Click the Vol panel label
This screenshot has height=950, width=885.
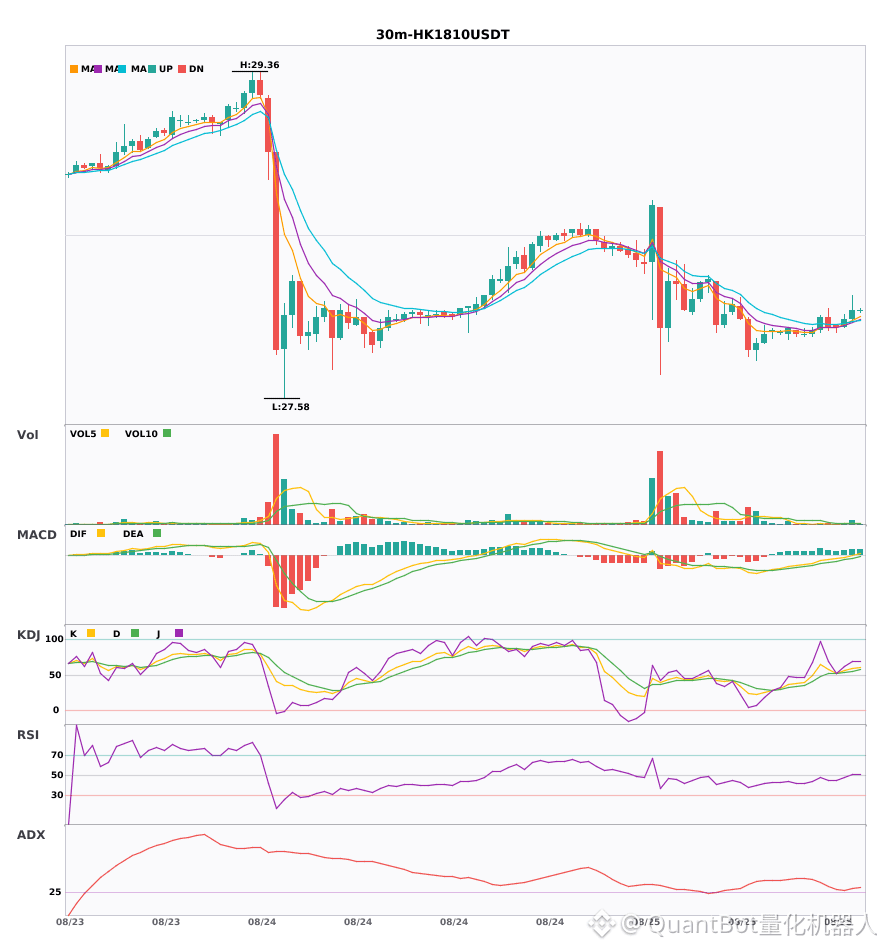point(27,435)
